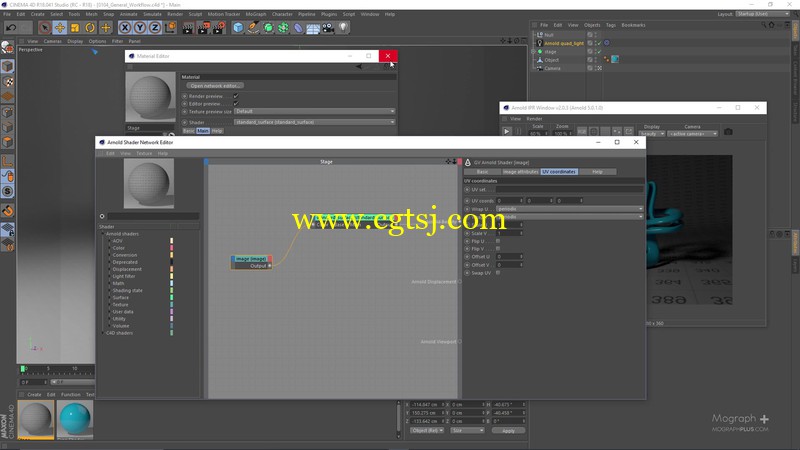
Task: Click the Arnold cone icon in shader panel
Action: tap(467, 163)
